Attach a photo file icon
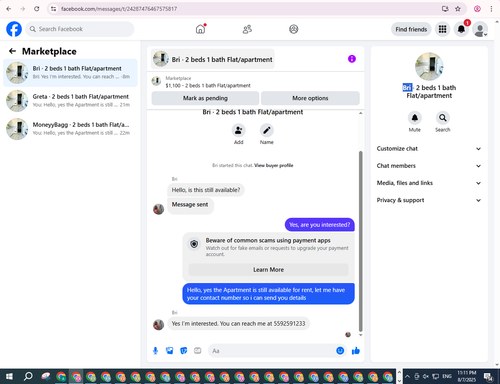The height and width of the screenshot is (384, 500). click(x=169, y=351)
